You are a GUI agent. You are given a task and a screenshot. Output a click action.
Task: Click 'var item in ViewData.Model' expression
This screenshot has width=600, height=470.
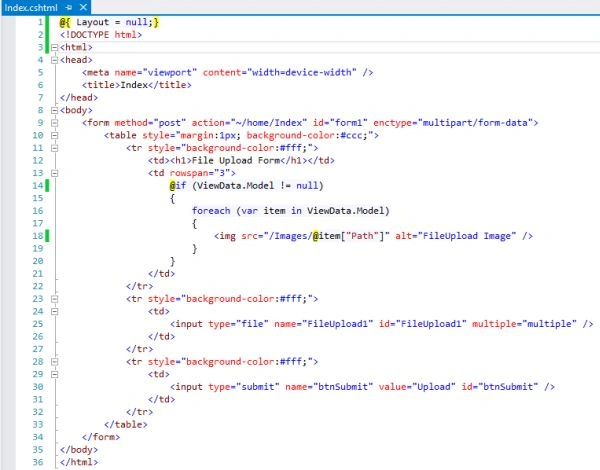(x=313, y=211)
